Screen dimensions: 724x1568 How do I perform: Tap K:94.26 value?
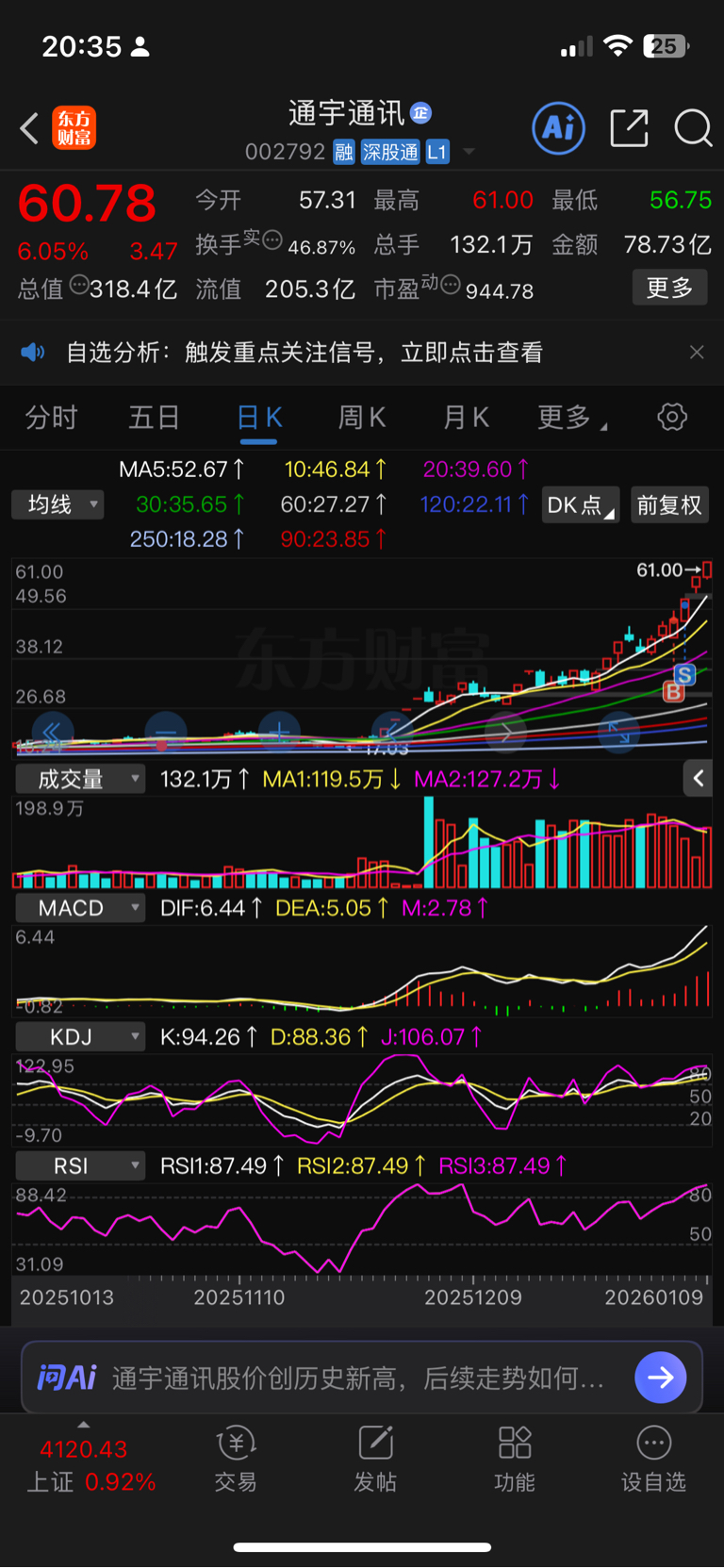[x=208, y=1037]
